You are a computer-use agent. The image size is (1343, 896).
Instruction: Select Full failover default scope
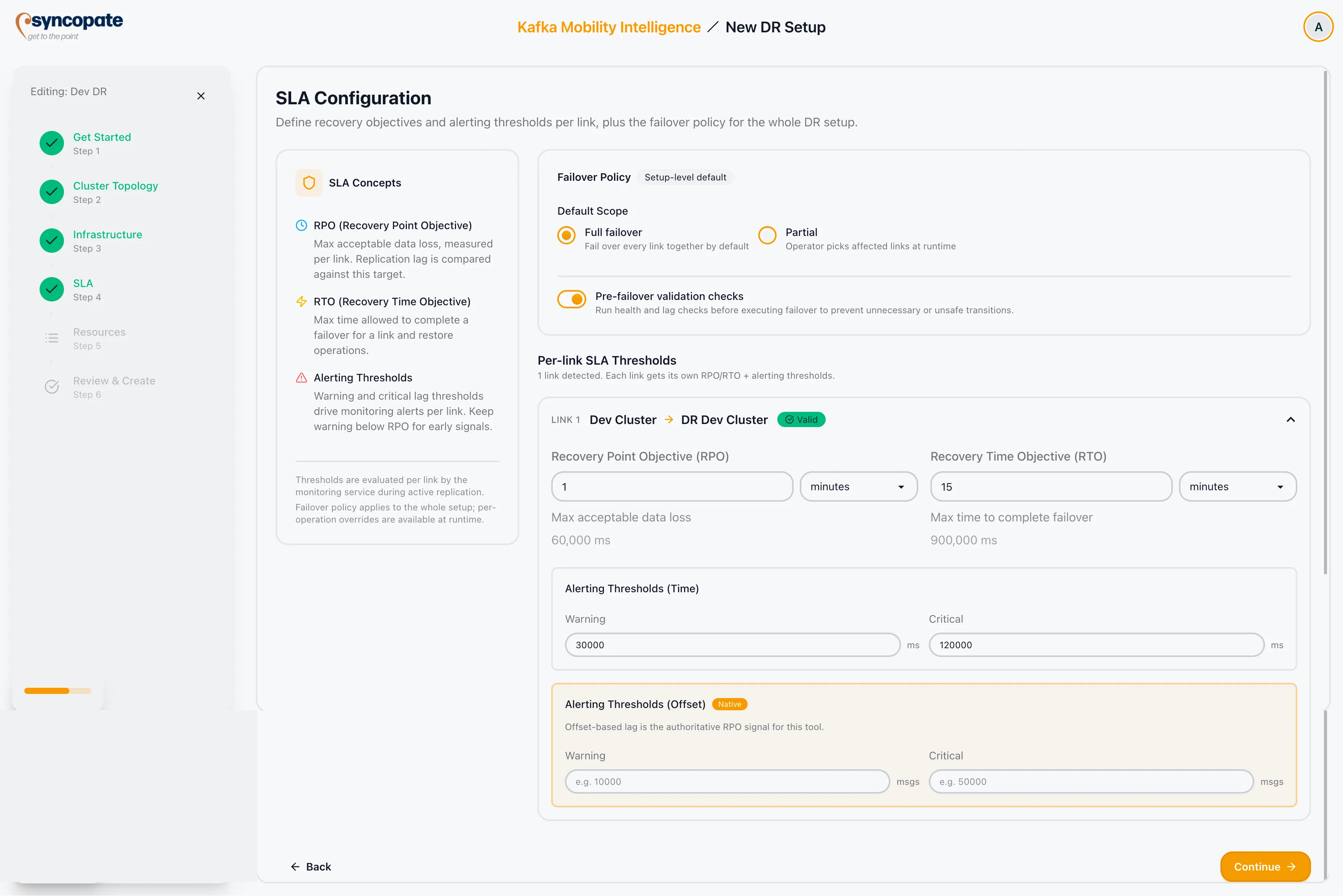tap(566, 236)
